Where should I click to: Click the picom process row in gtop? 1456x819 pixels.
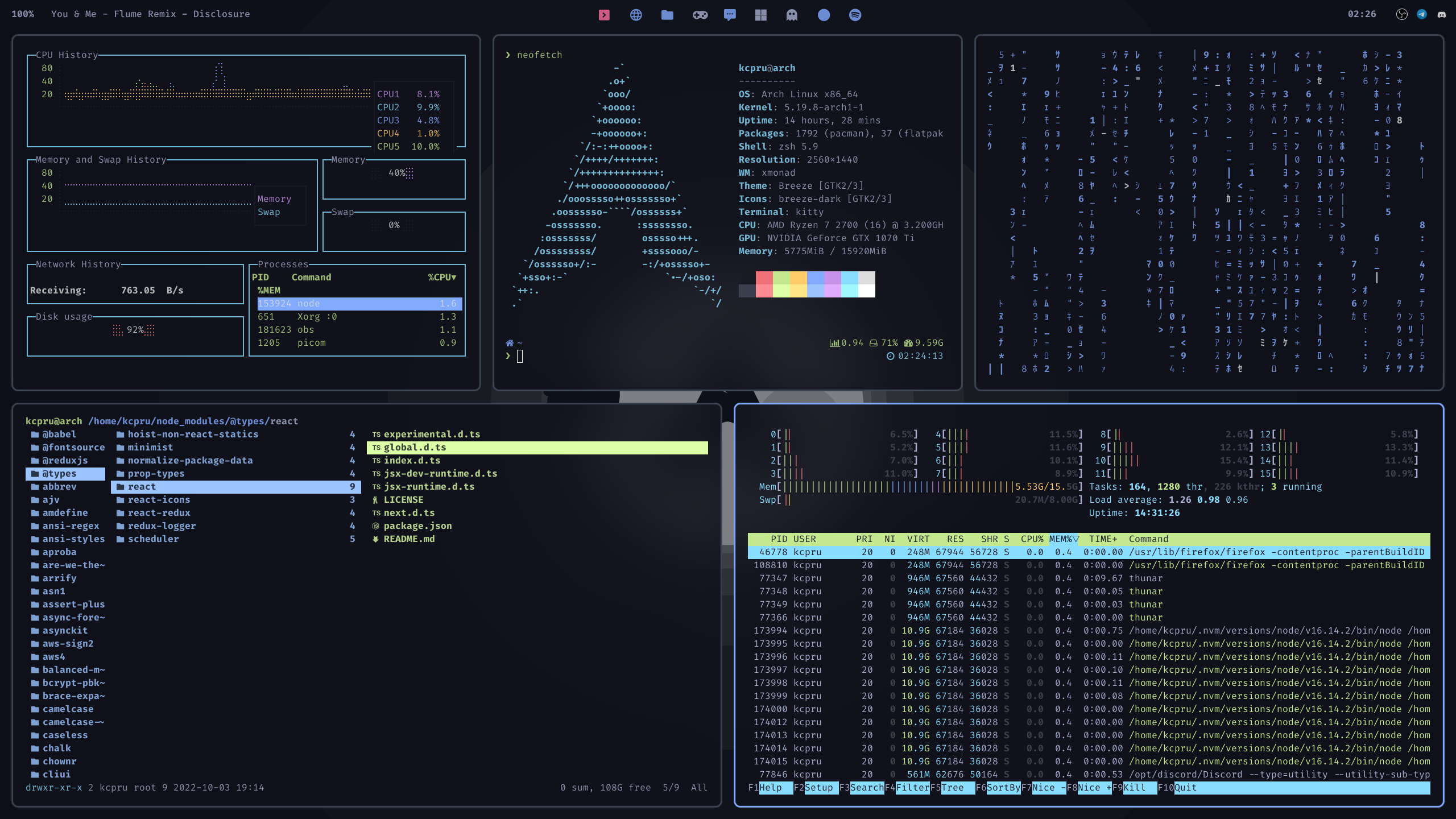pyautogui.click(x=359, y=343)
